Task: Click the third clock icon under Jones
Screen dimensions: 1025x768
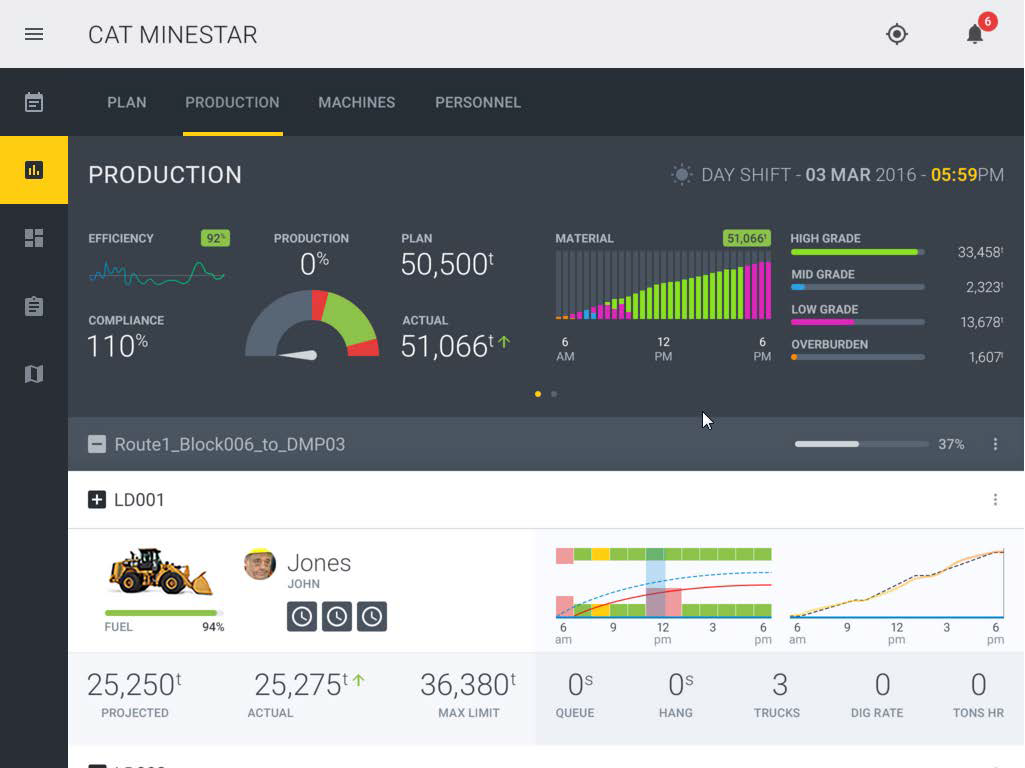Action: pos(372,616)
